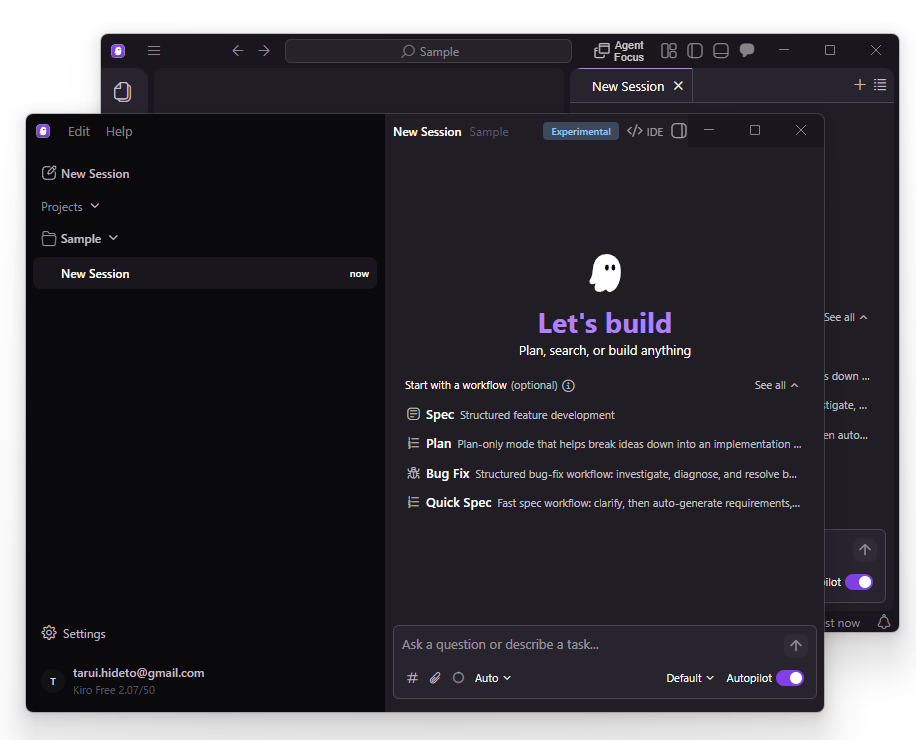This screenshot has width=916, height=740.
Task: Click the hash context icon in the prompt box
Action: point(412,678)
